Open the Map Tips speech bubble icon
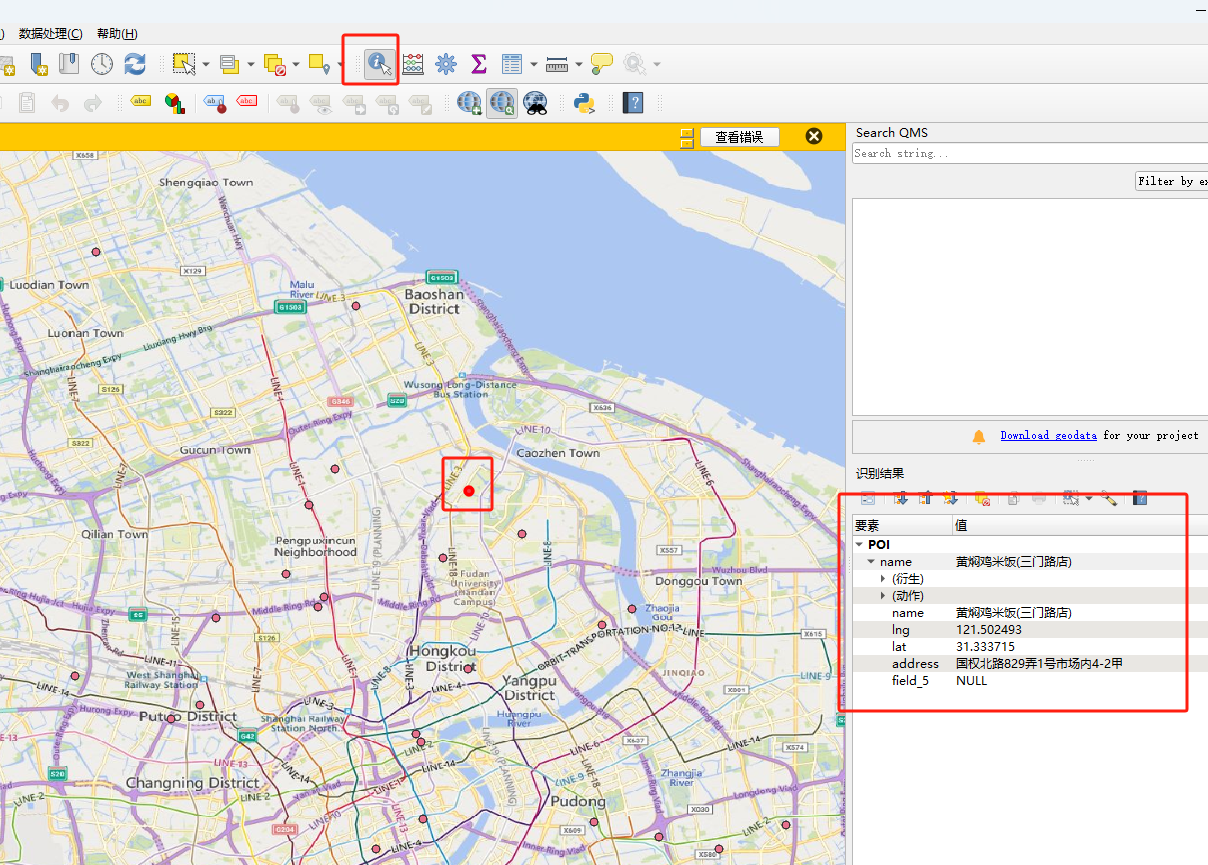Screen dimensions: 1208x865 601,64
